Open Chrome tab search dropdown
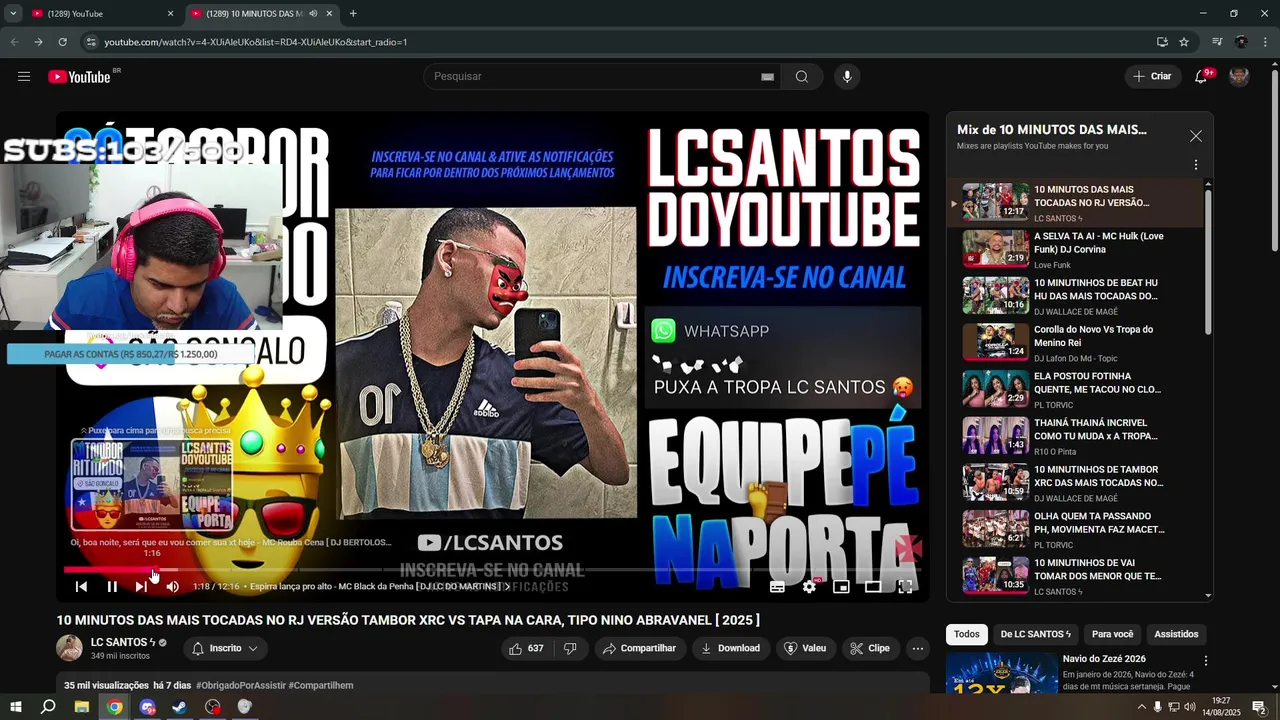The width and height of the screenshot is (1280, 720). point(13,13)
